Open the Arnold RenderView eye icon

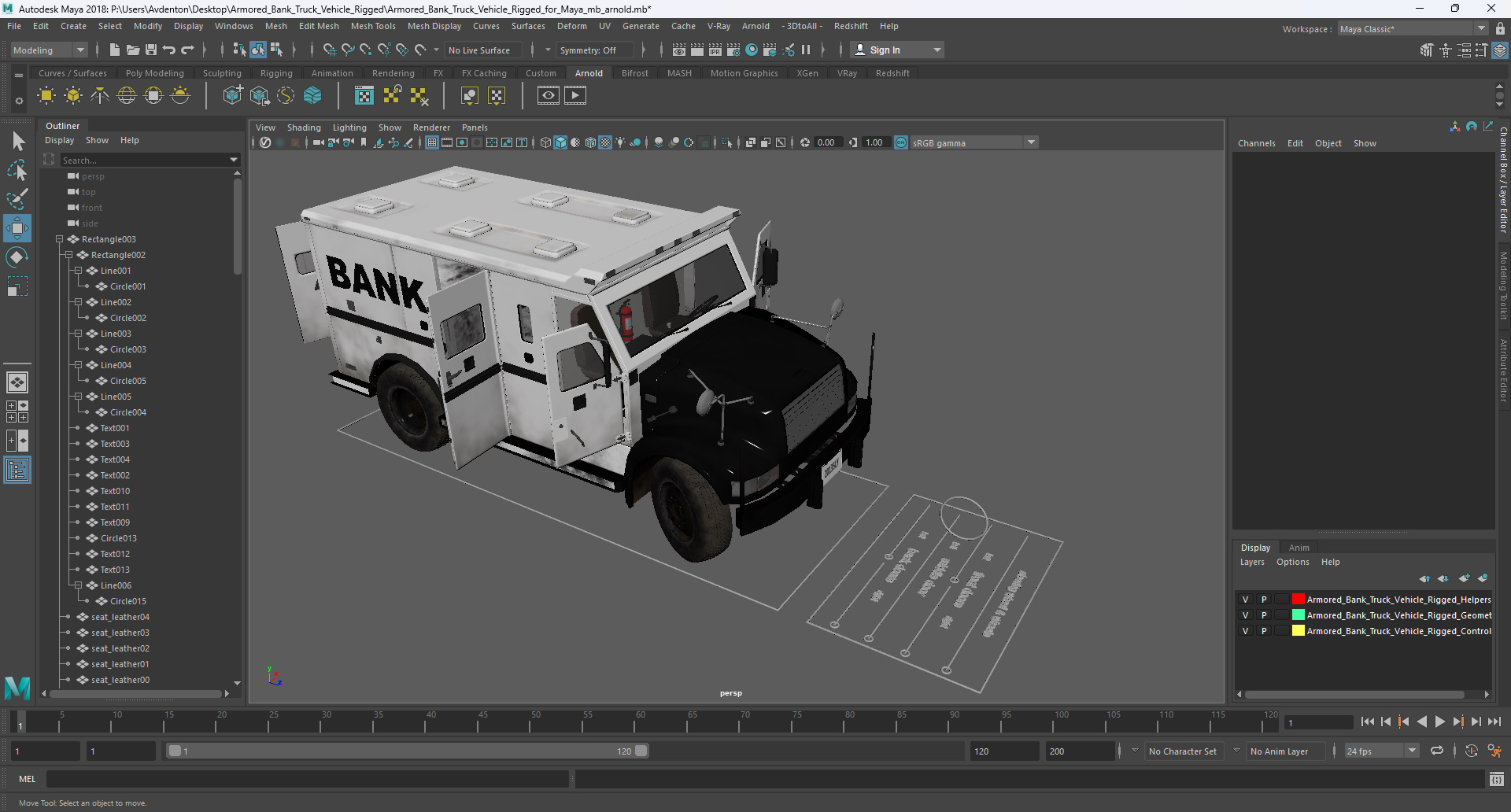(549, 96)
